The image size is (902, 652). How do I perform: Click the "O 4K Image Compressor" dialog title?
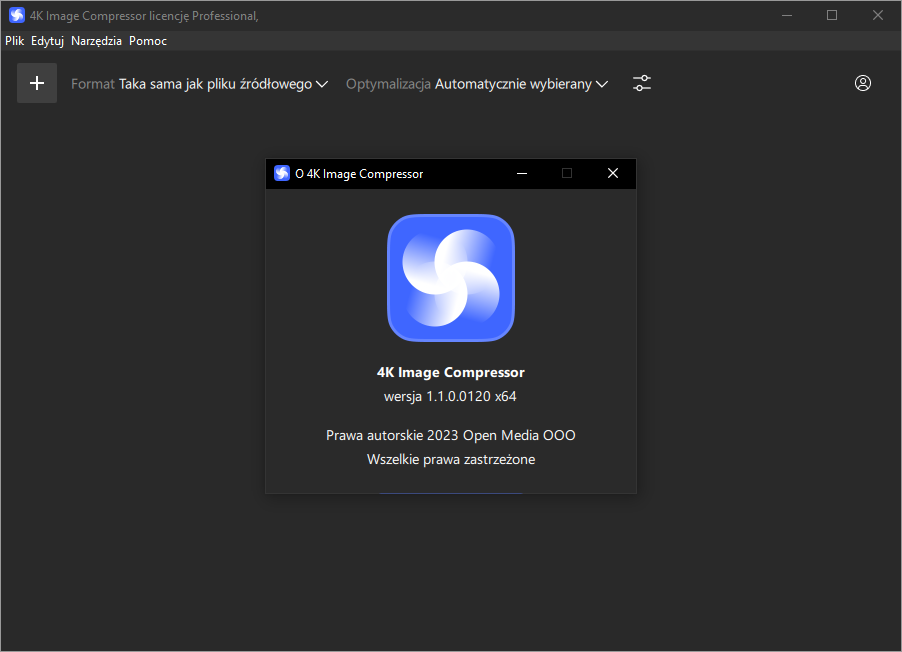tap(359, 174)
